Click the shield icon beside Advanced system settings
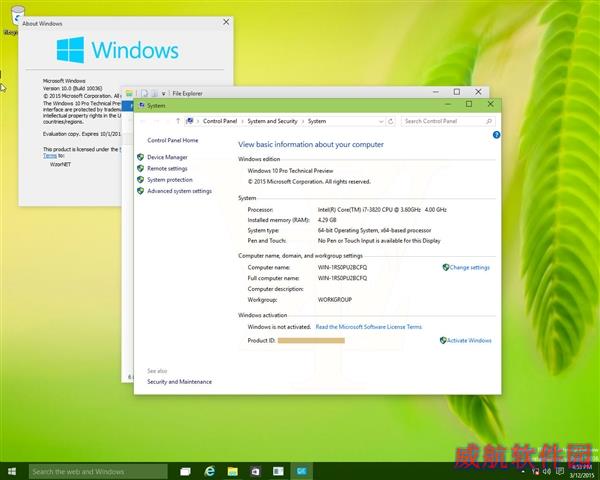600x480 pixels. click(x=140, y=191)
